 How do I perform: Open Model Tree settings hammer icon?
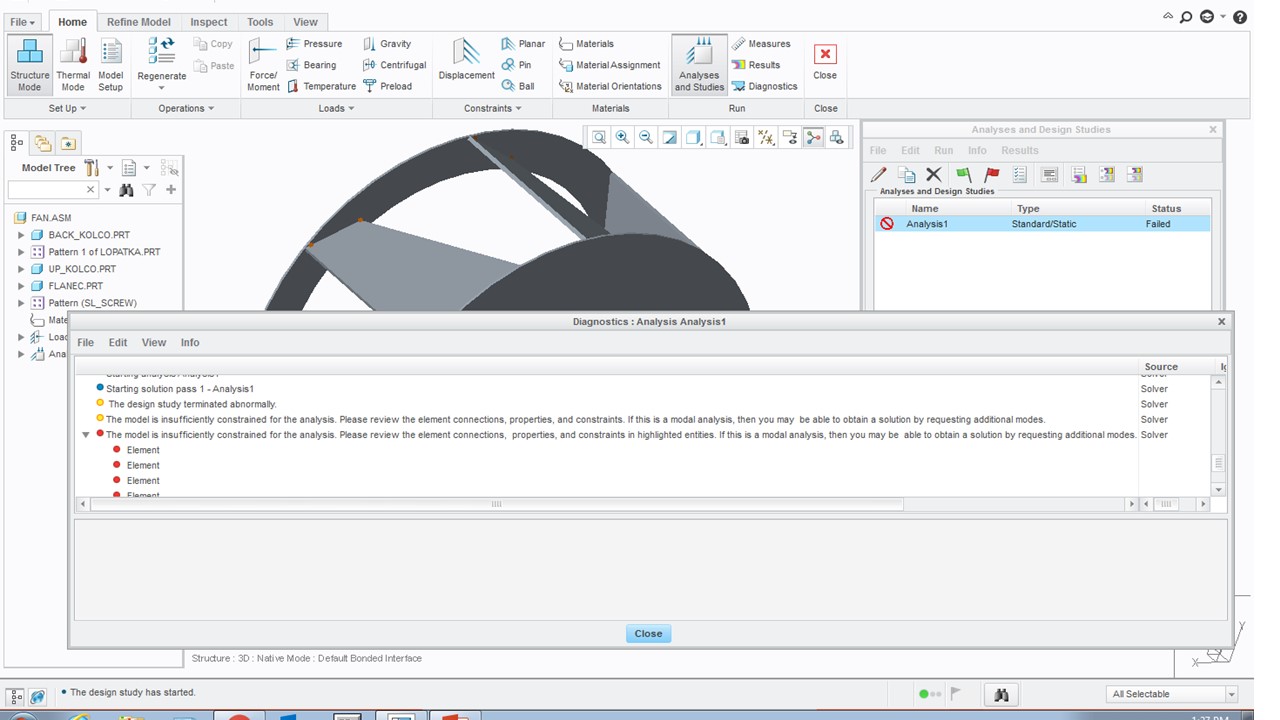click(x=91, y=168)
